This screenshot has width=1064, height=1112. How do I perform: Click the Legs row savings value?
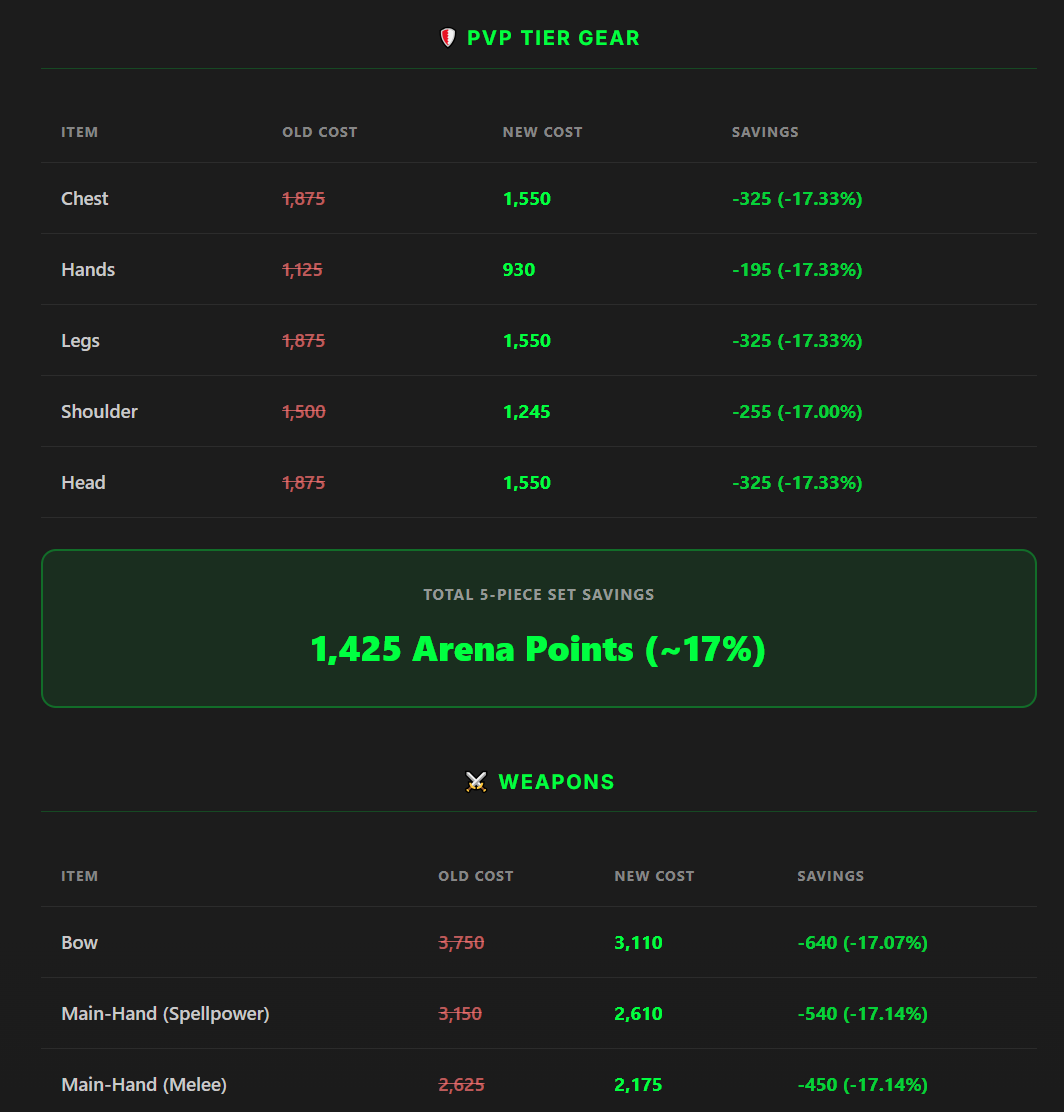pos(797,341)
